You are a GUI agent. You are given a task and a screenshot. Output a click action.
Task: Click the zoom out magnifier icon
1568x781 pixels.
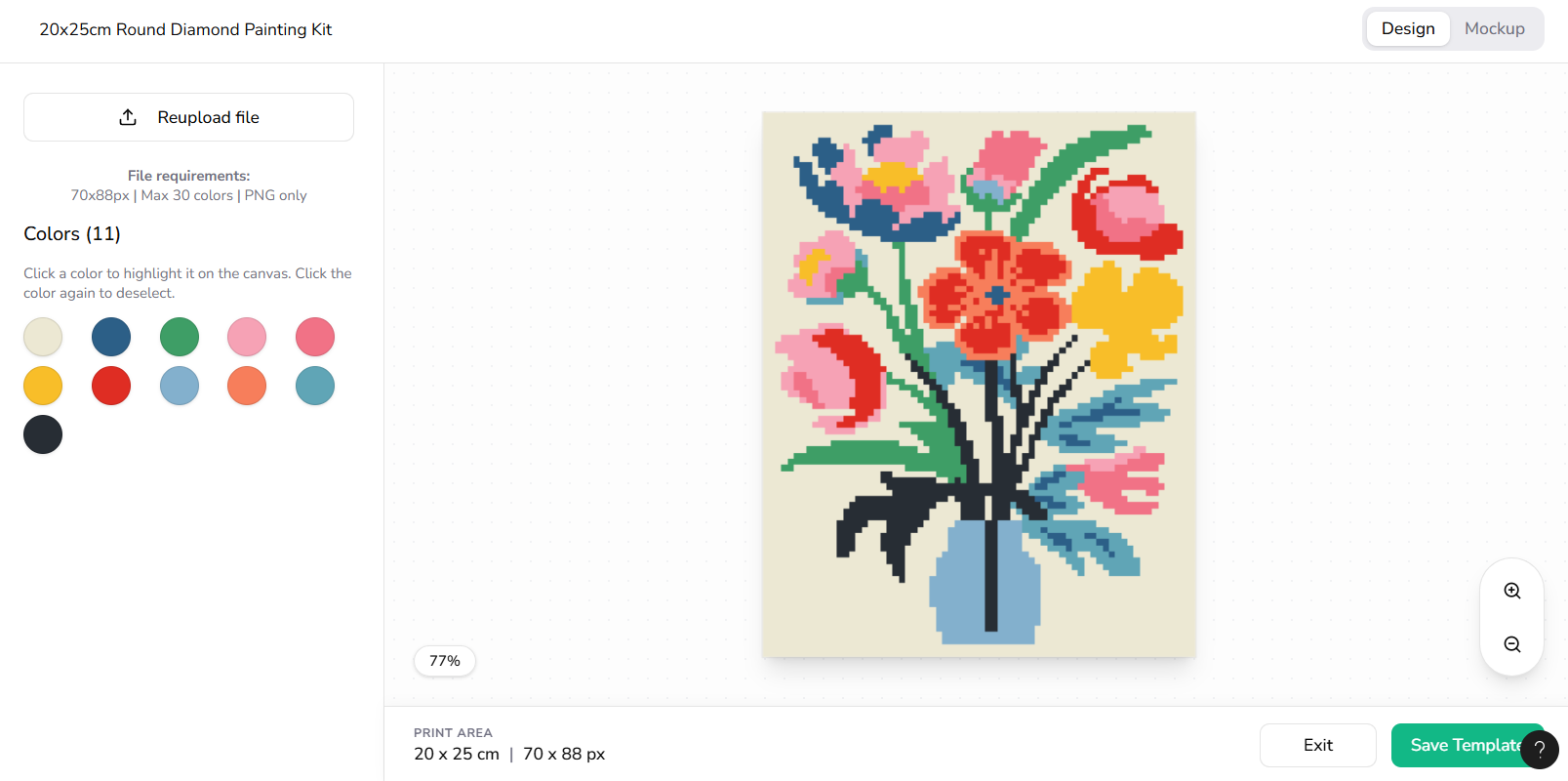pyautogui.click(x=1512, y=644)
